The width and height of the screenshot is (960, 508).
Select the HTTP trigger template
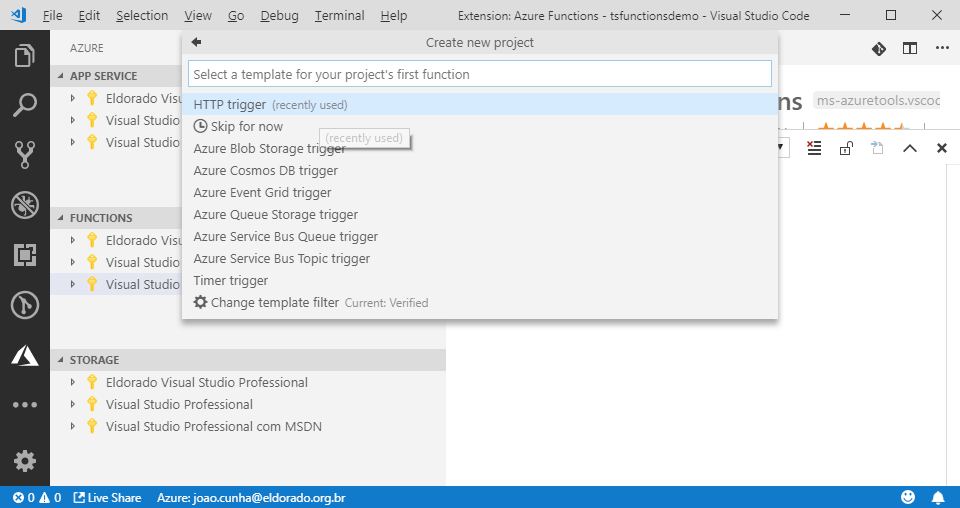click(480, 105)
